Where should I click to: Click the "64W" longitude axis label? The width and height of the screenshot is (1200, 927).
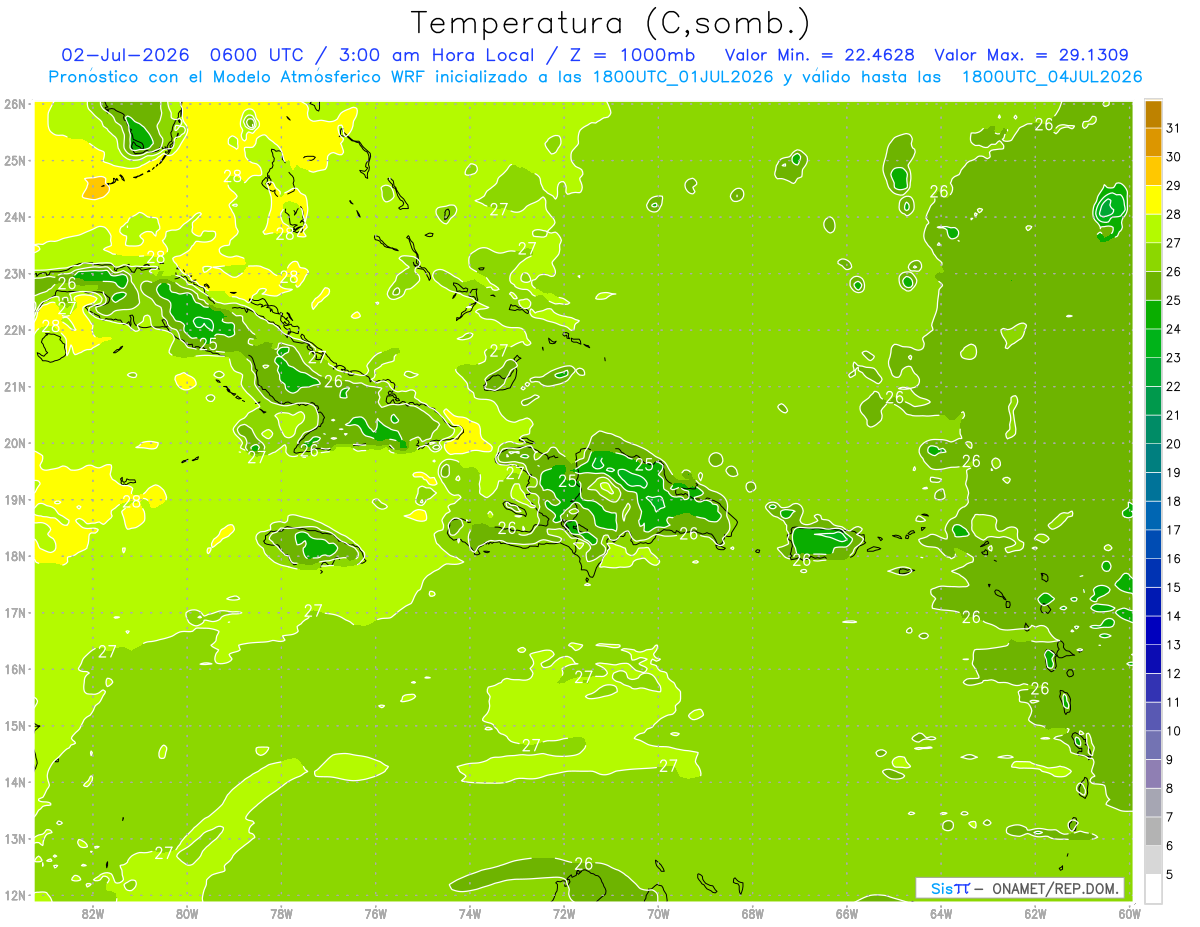coord(941,913)
